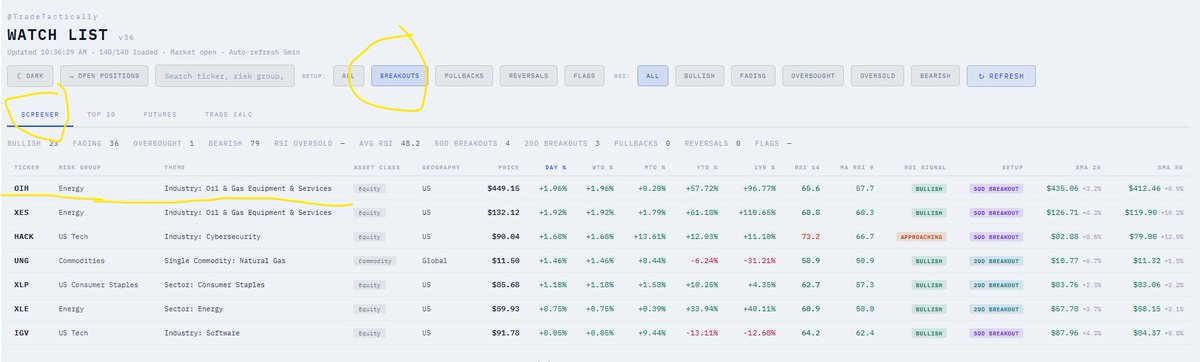Switch to the Top 20 tab
The height and width of the screenshot is (362, 1200).
[101, 115]
